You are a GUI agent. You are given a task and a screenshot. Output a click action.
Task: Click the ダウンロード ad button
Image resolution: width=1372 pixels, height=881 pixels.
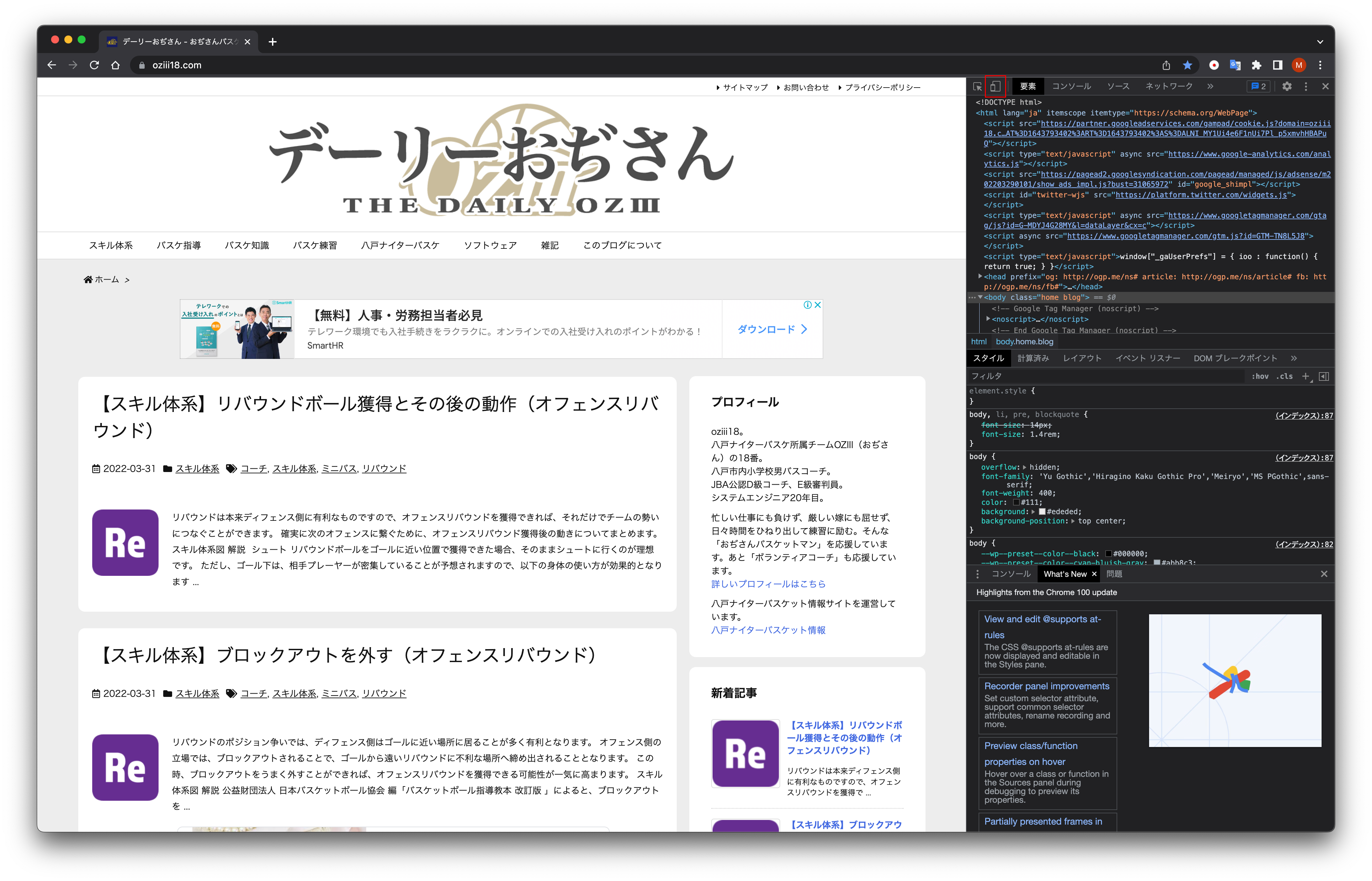coord(772,329)
